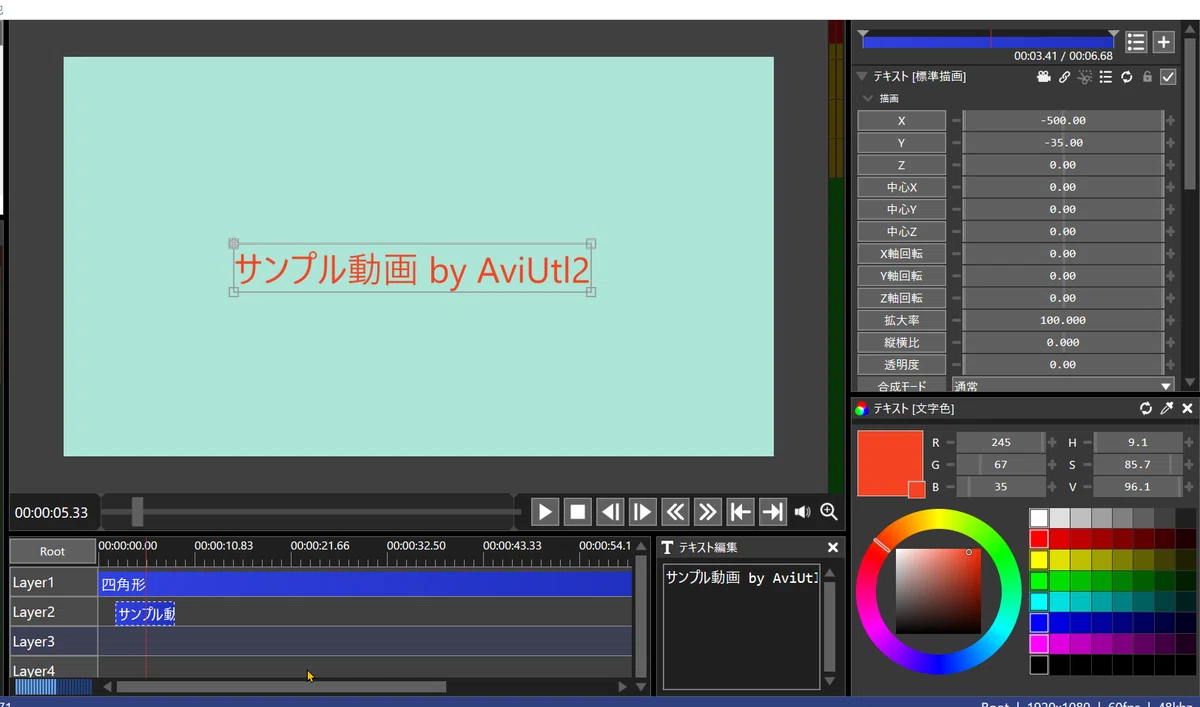Increase 拡大率 value with its plus
Image resolution: width=1200 pixels, height=707 pixels.
[x=1170, y=320]
